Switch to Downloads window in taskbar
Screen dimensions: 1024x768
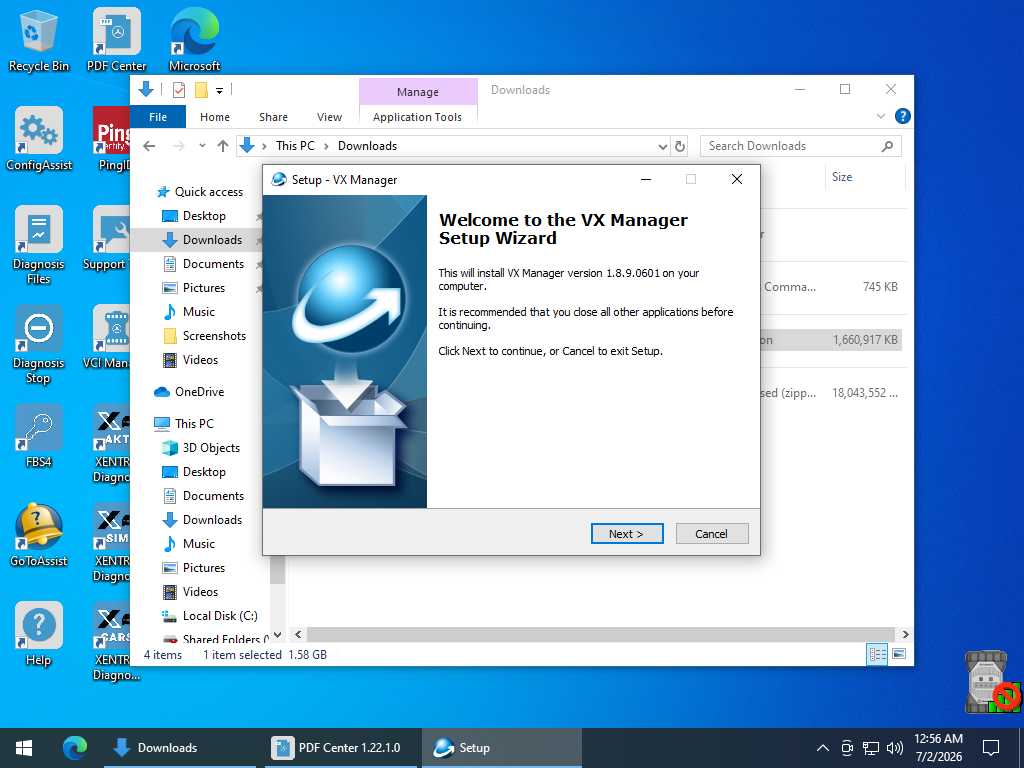pos(180,748)
